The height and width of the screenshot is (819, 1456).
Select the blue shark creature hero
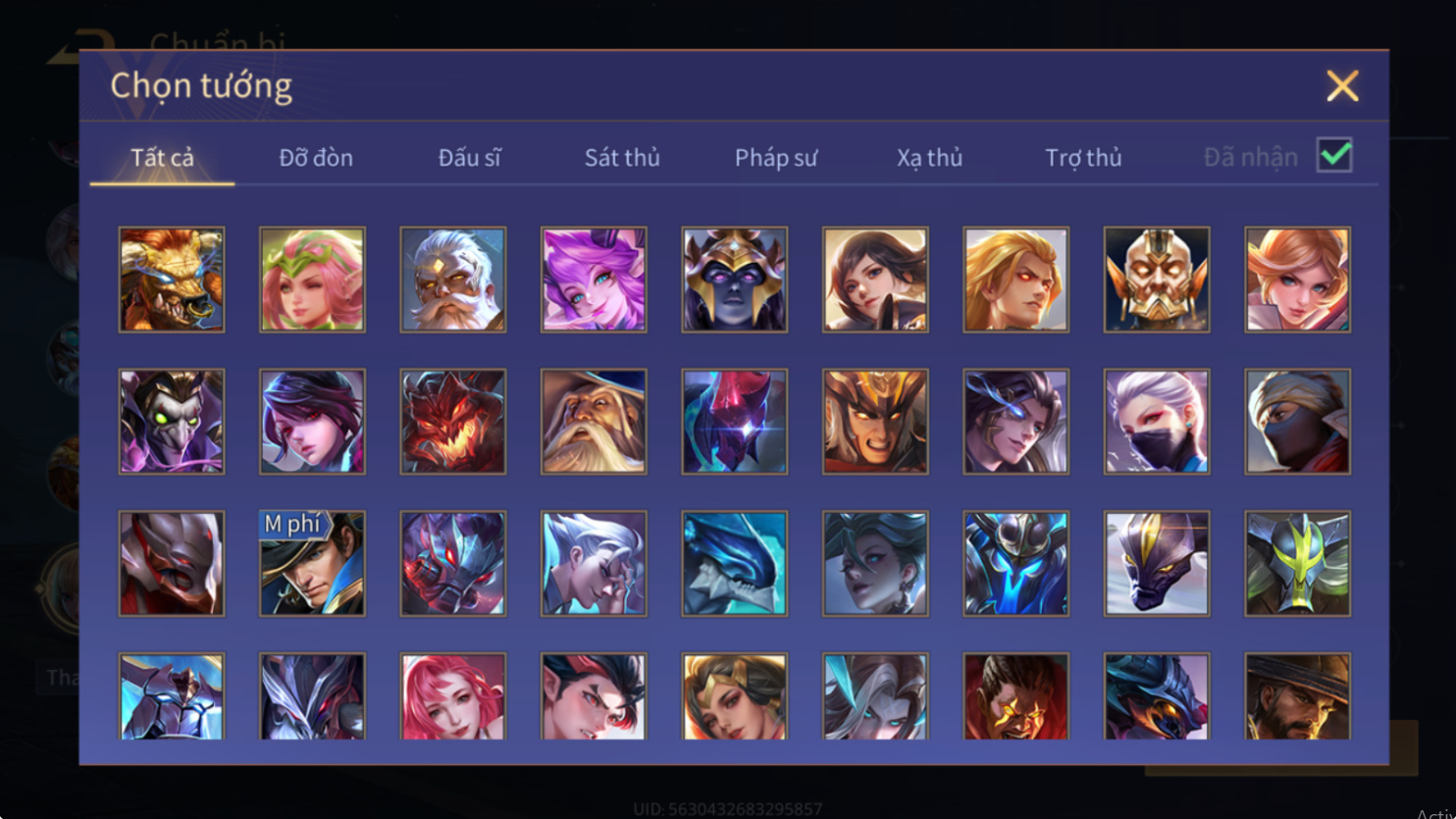[735, 563]
